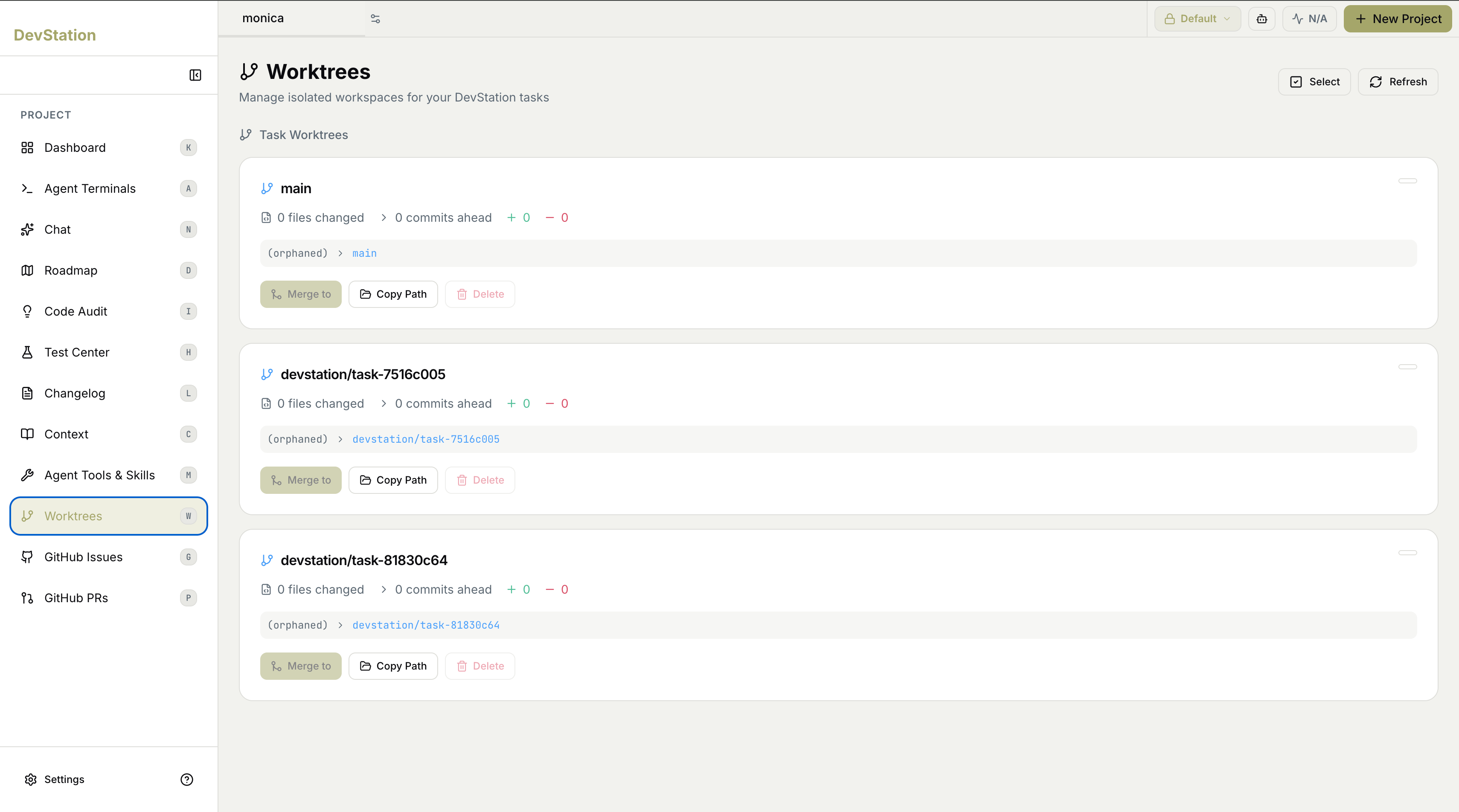Open the help question-mark icon
The image size is (1459, 812).
[x=187, y=779]
